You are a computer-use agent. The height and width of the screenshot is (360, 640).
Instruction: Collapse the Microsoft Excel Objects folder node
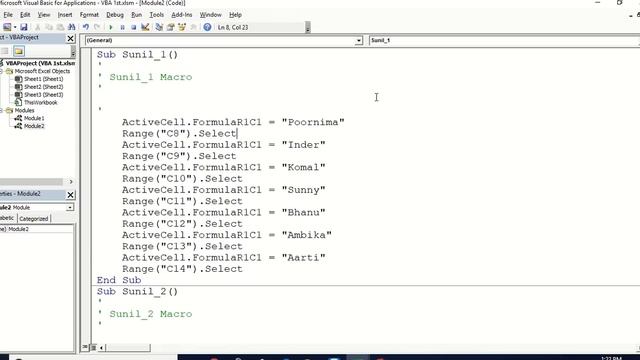[1, 71]
